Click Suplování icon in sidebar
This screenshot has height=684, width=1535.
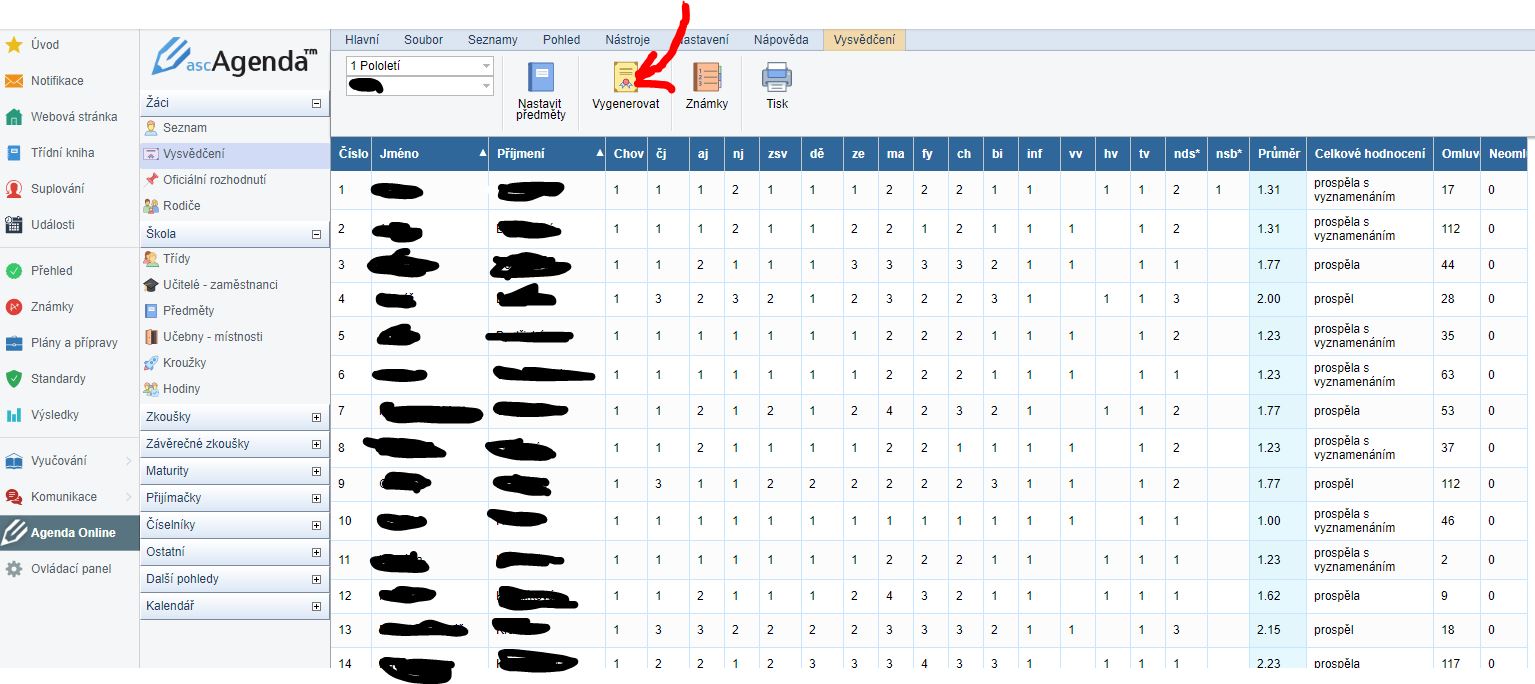[x=14, y=189]
